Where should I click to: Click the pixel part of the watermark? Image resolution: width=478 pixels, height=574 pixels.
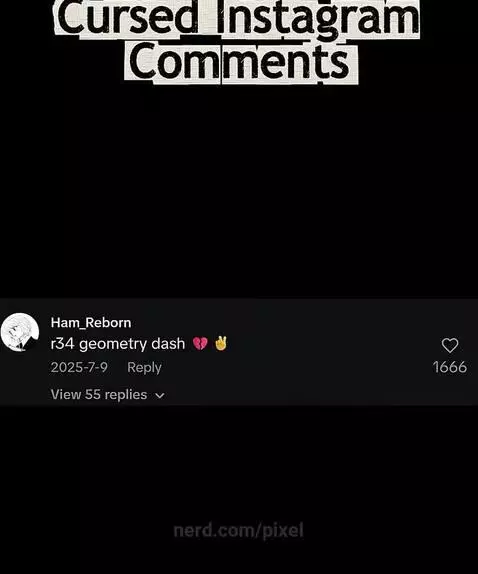tap(283, 531)
